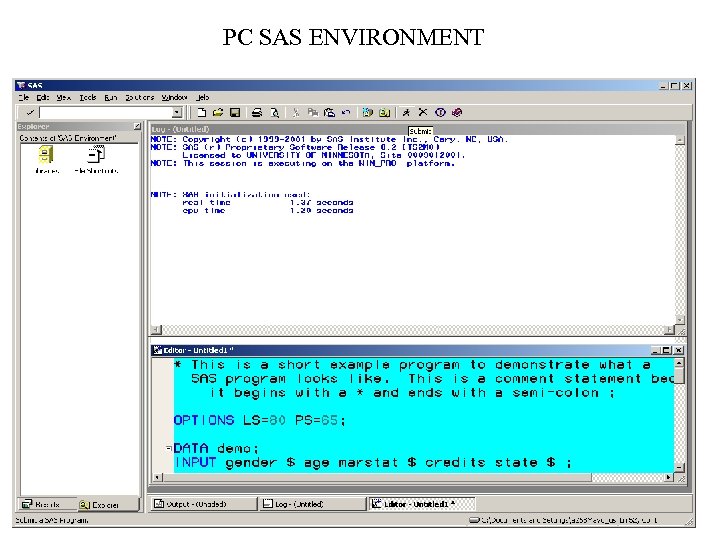
Task: Click the Editor vertical scrollbar thumb
Action: click(x=679, y=376)
